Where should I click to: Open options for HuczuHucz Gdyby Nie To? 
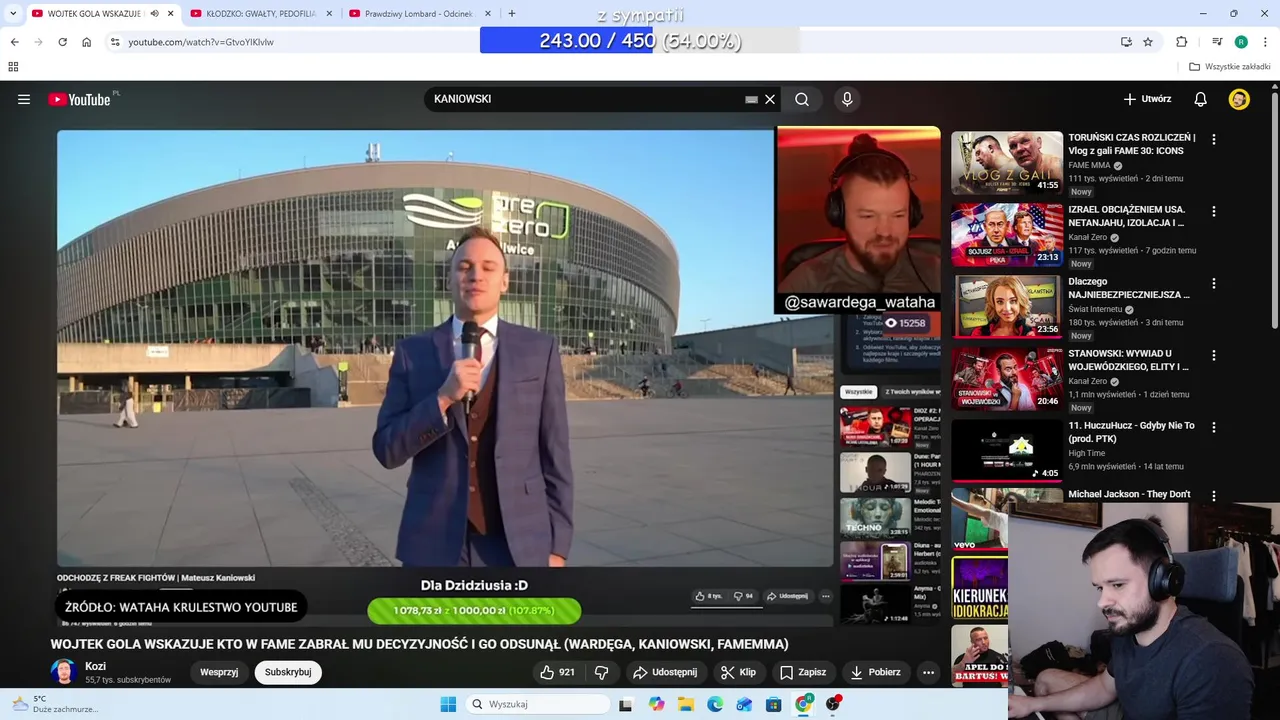click(x=1214, y=427)
